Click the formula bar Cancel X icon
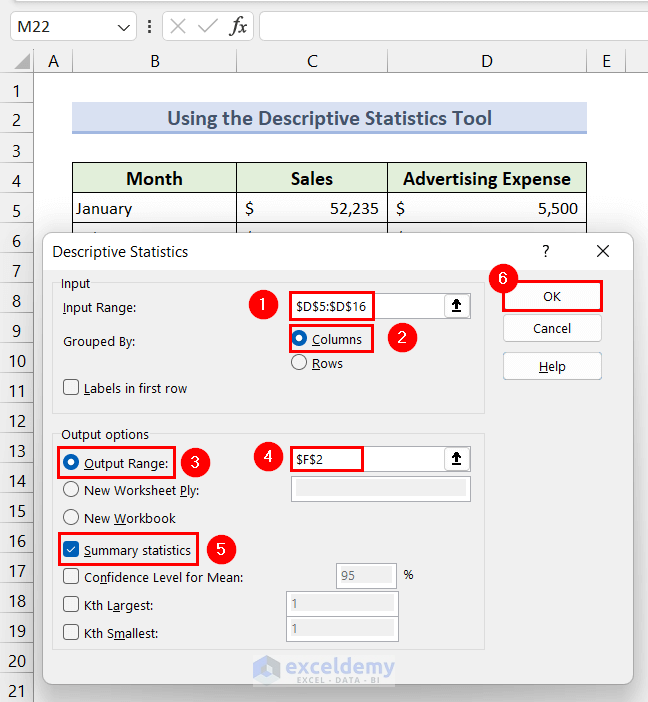Image resolution: width=648 pixels, height=702 pixels. 178,26
